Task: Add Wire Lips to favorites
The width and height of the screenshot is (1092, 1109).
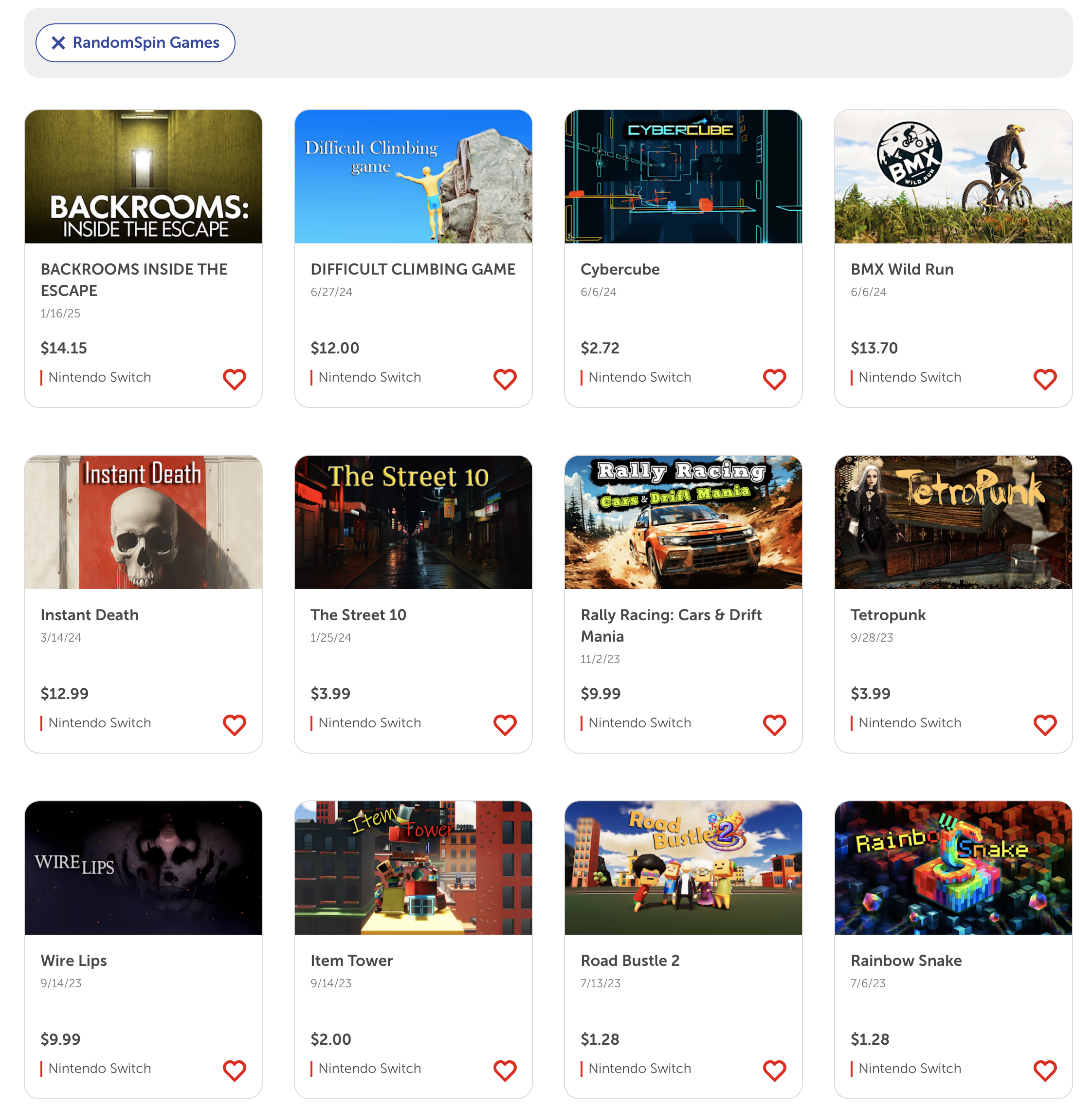Action: (x=234, y=1070)
